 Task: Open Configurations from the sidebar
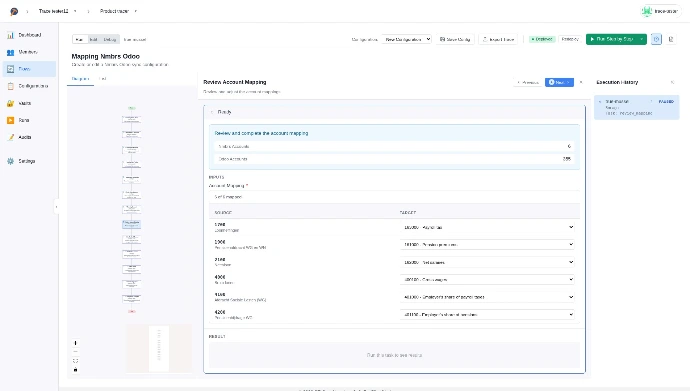[x=29, y=86]
